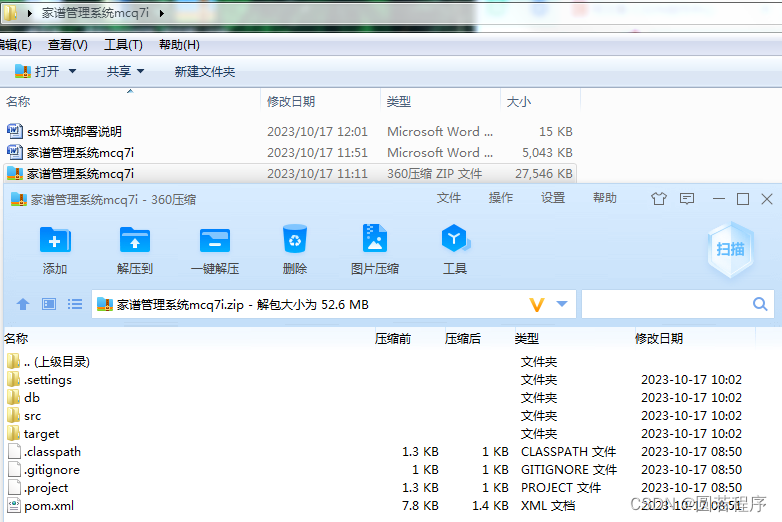The height and width of the screenshot is (522, 782).
Task: Expand the arrow after 家谱管理系统mcq7i breadcrumb
Action: 162,13
